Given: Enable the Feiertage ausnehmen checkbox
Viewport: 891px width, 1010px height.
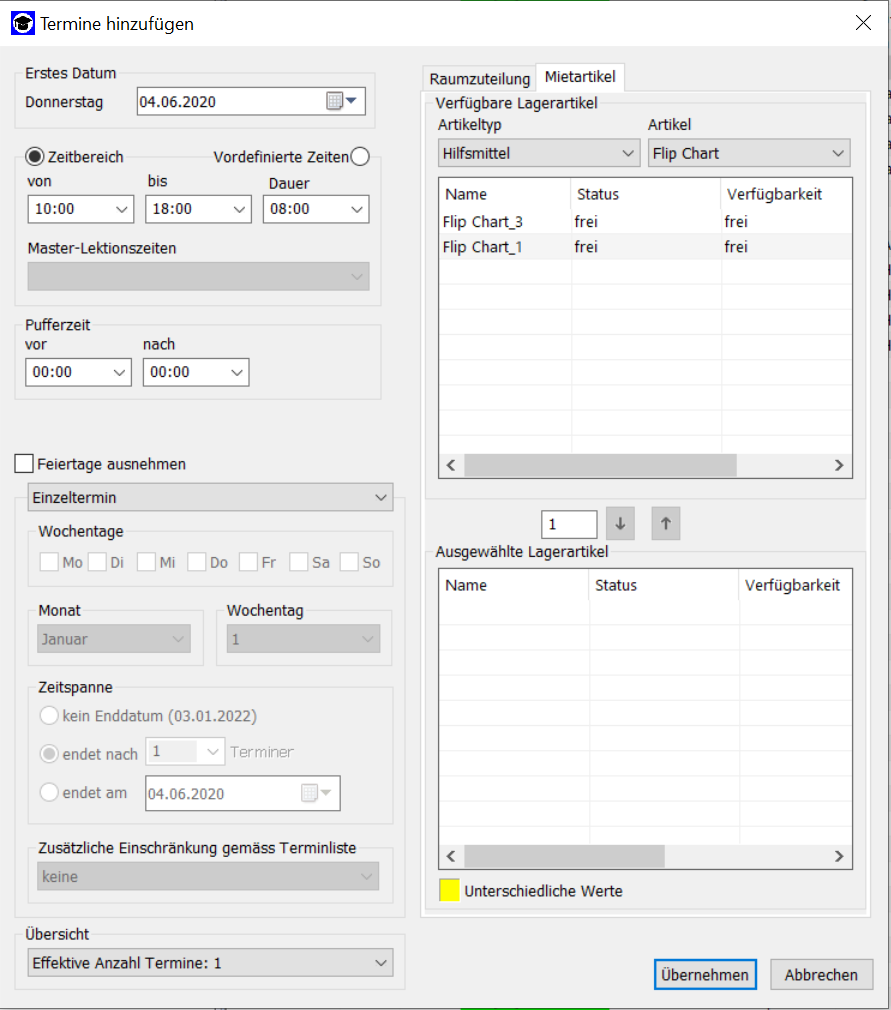Looking at the screenshot, I should 24,464.
